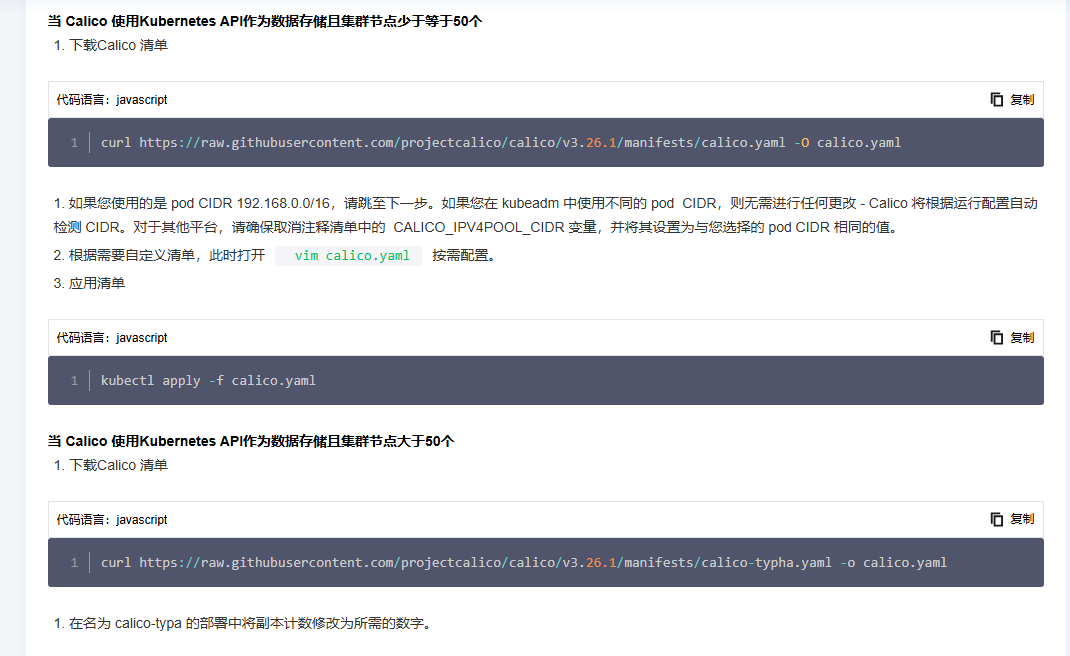Click the 'CALICO_IPV4POOL_CIDR 变量' text
Screen dimensions: 1070x656
tap(495, 227)
